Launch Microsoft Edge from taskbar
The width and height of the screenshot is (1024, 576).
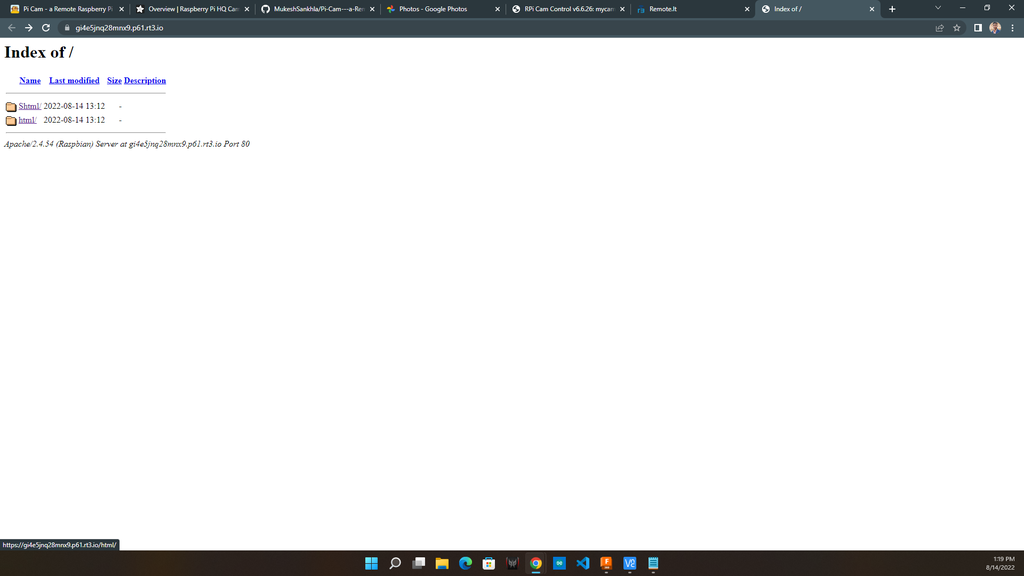click(x=466, y=563)
